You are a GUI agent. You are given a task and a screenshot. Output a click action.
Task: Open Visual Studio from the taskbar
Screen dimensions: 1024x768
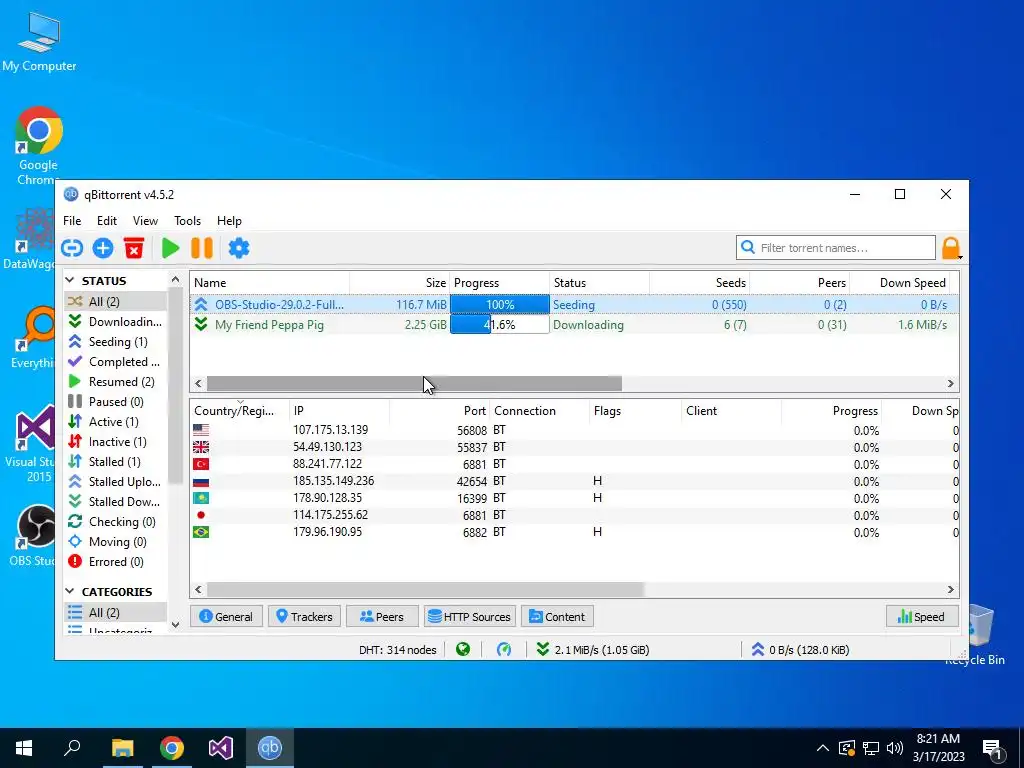click(221, 748)
